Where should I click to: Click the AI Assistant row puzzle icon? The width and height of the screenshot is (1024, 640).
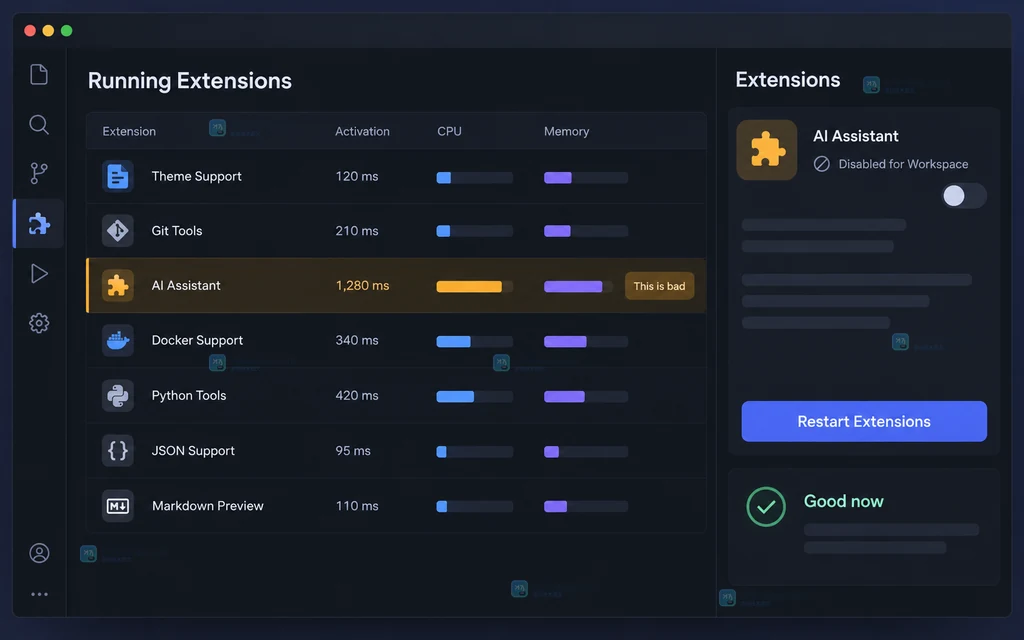pyautogui.click(x=118, y=285)
